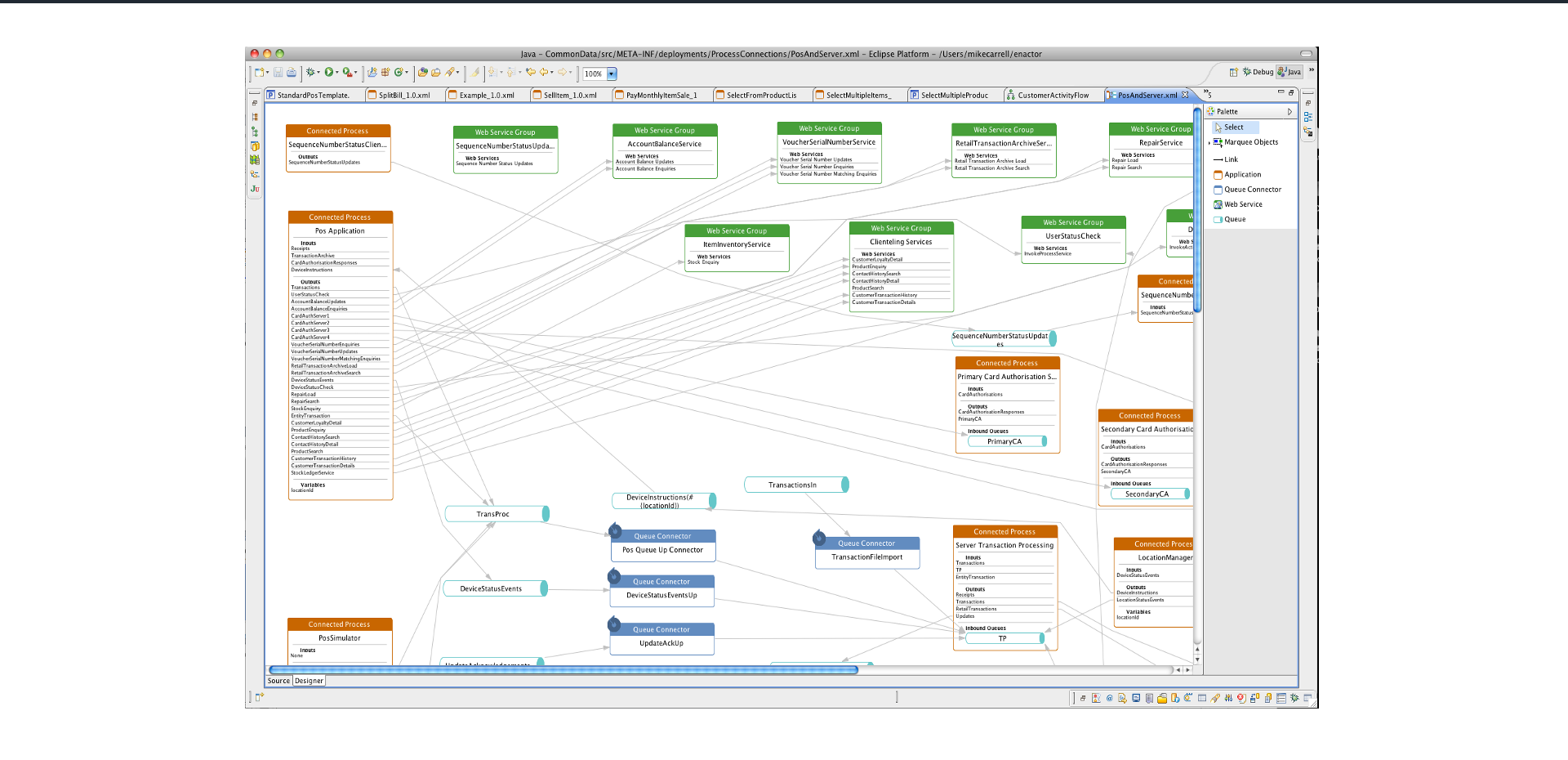Select the Web Service tool in the Palette
Screen dimensions: 1568x760
tap(1243, 204)
